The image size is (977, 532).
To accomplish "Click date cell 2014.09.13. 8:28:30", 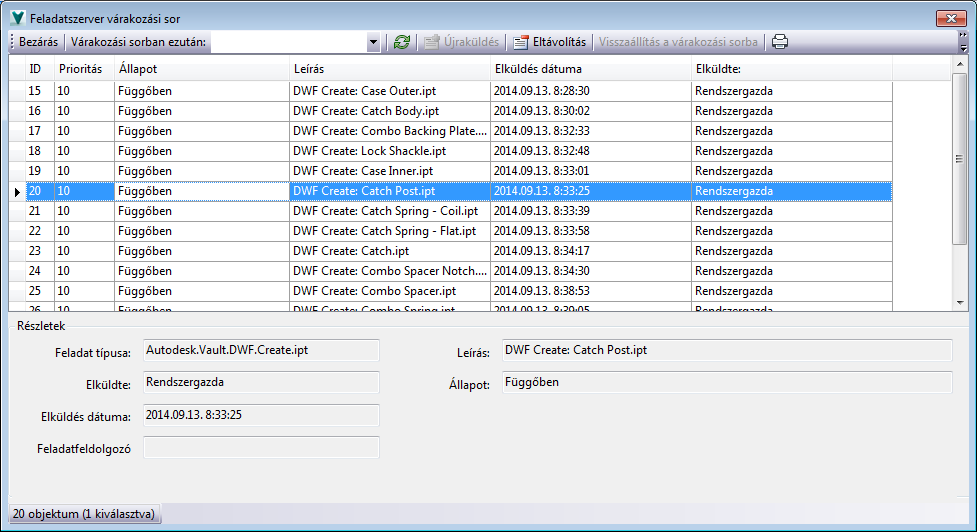I will coord(591,91).
